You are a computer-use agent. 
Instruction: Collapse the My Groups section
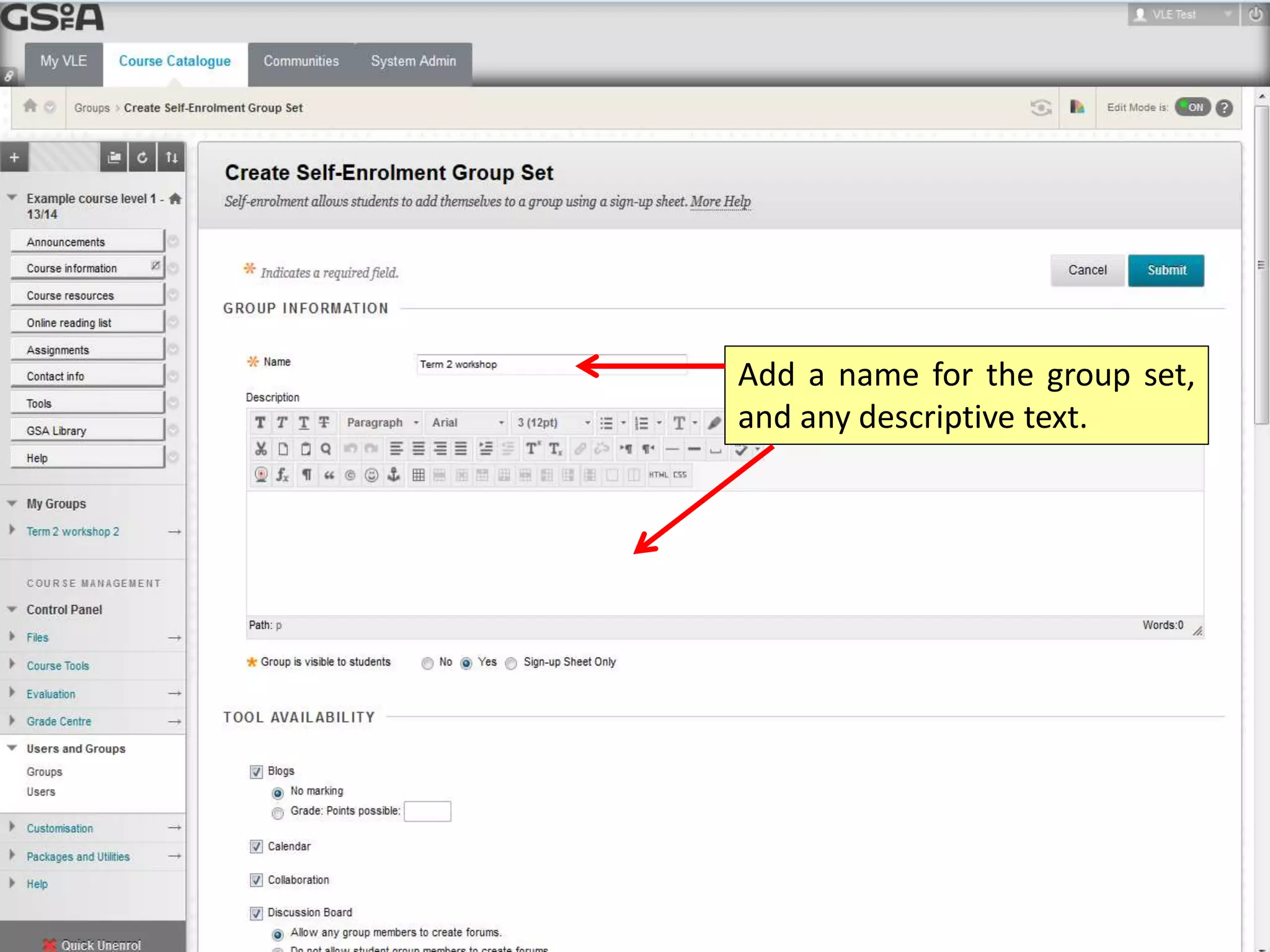[x=12, y=503]
